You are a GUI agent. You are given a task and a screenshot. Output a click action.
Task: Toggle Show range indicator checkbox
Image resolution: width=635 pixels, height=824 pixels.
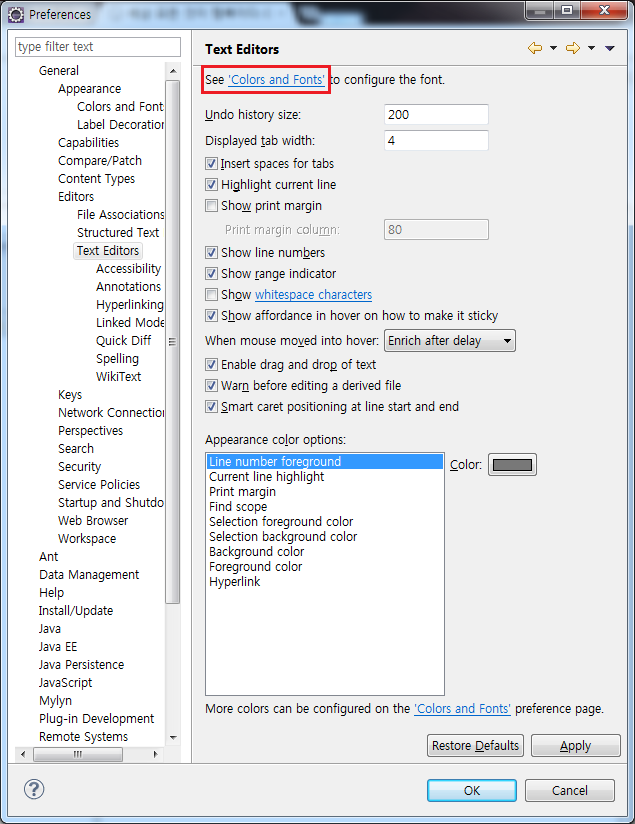point(211,274)
